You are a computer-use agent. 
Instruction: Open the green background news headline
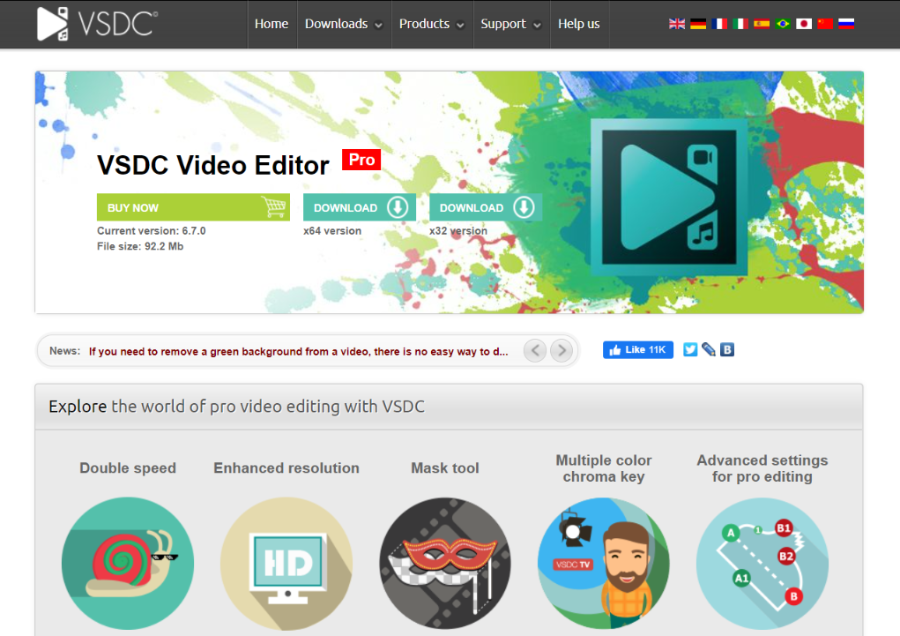pos(298,351)
